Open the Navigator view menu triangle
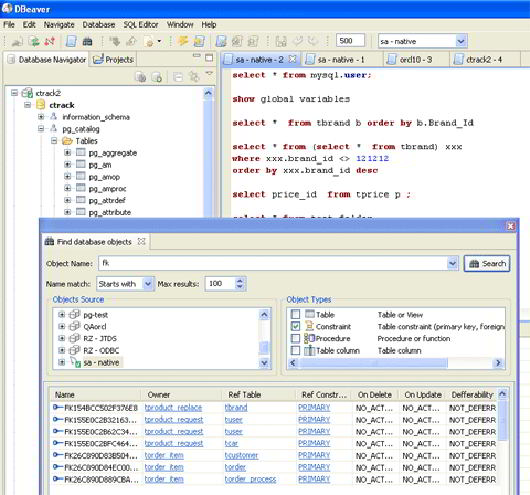This screenshot has width=530, height=495. (209, 73)
